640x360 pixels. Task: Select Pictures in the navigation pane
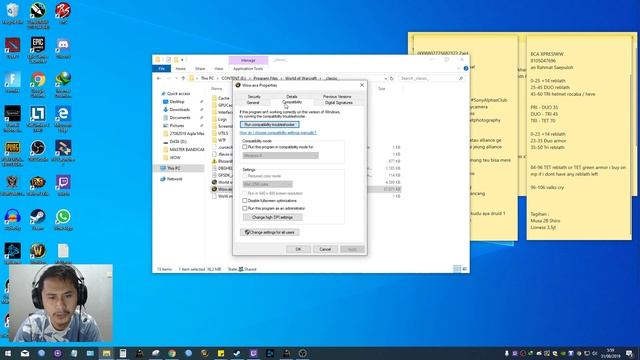(177, 126)
